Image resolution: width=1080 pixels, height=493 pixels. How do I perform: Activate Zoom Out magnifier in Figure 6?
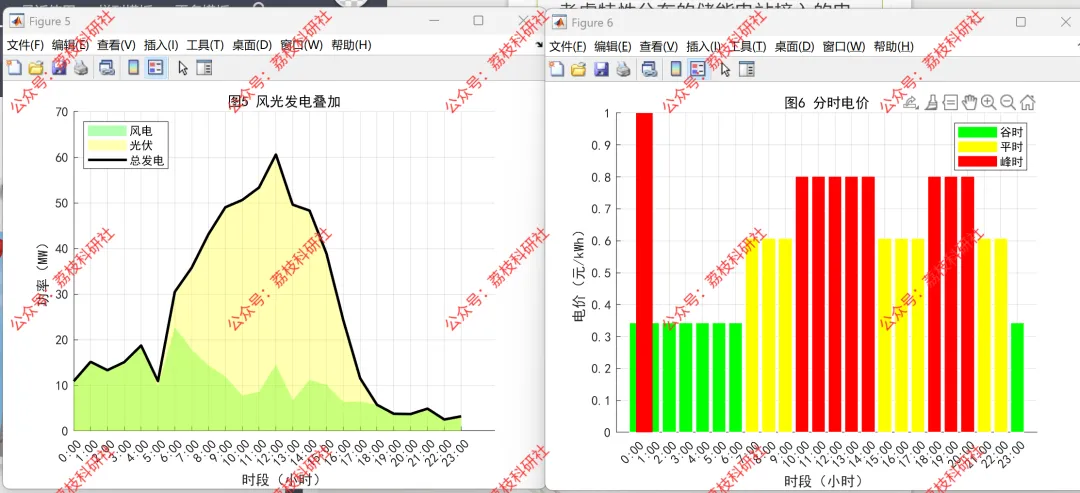click(1008, 103)
